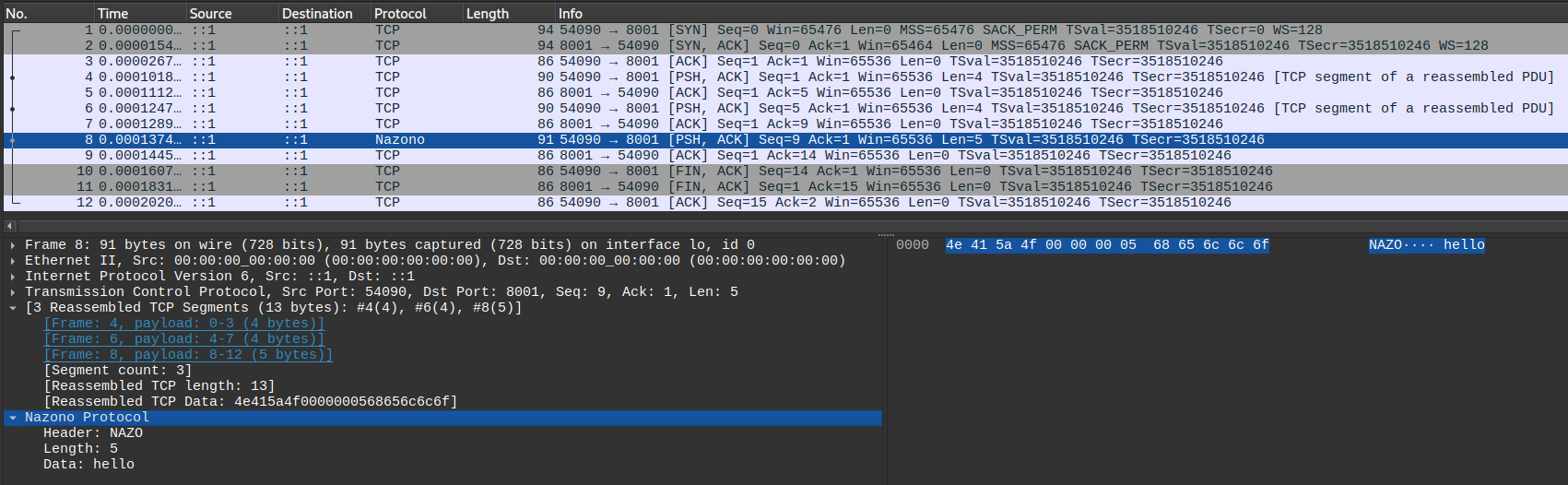Select the Header: NAZO field
This screenshot has width=1568, height=485.
(x=92, y=433)
